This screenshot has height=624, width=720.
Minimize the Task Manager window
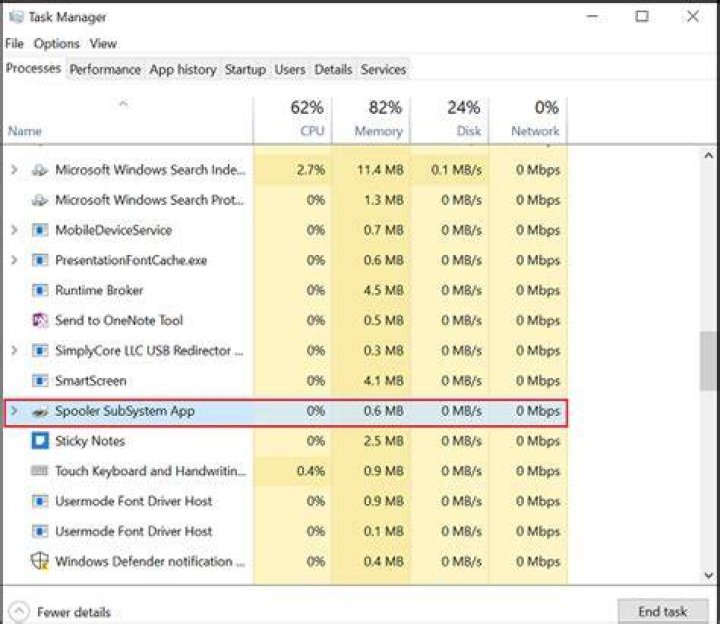tap(593, 17)
